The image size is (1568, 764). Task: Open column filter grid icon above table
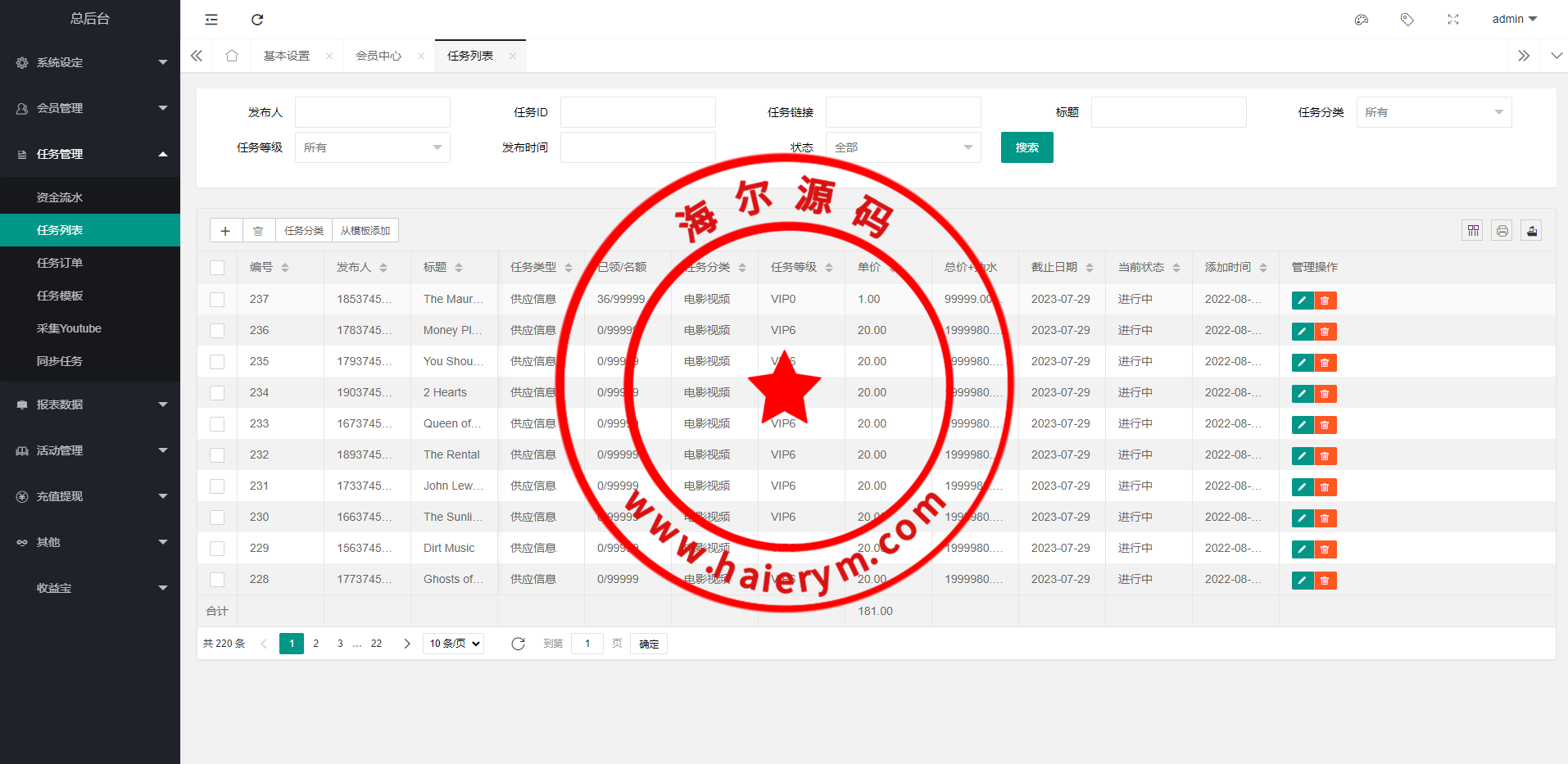pos(1472,231)
